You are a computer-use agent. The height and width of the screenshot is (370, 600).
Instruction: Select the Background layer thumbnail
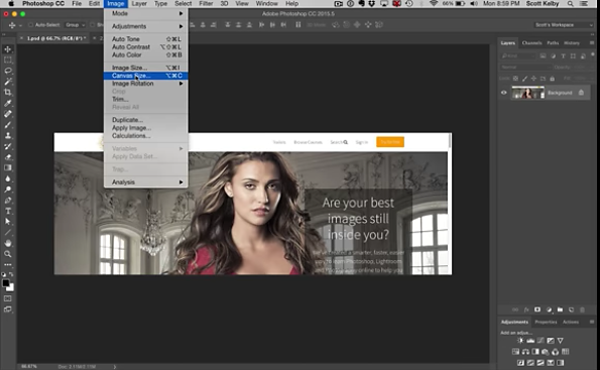(x=528, y=93)
